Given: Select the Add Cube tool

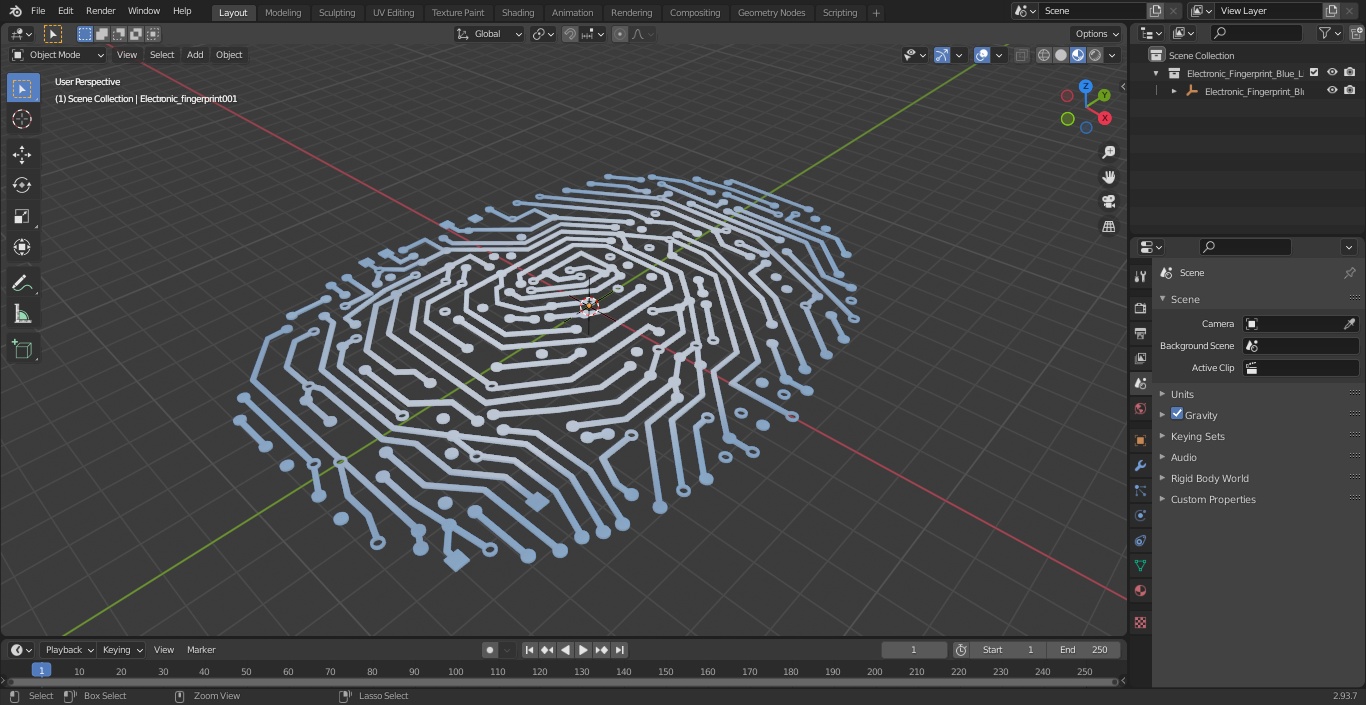Looking at the screenshot, I should pyautogui.click(x=22, y=350).
